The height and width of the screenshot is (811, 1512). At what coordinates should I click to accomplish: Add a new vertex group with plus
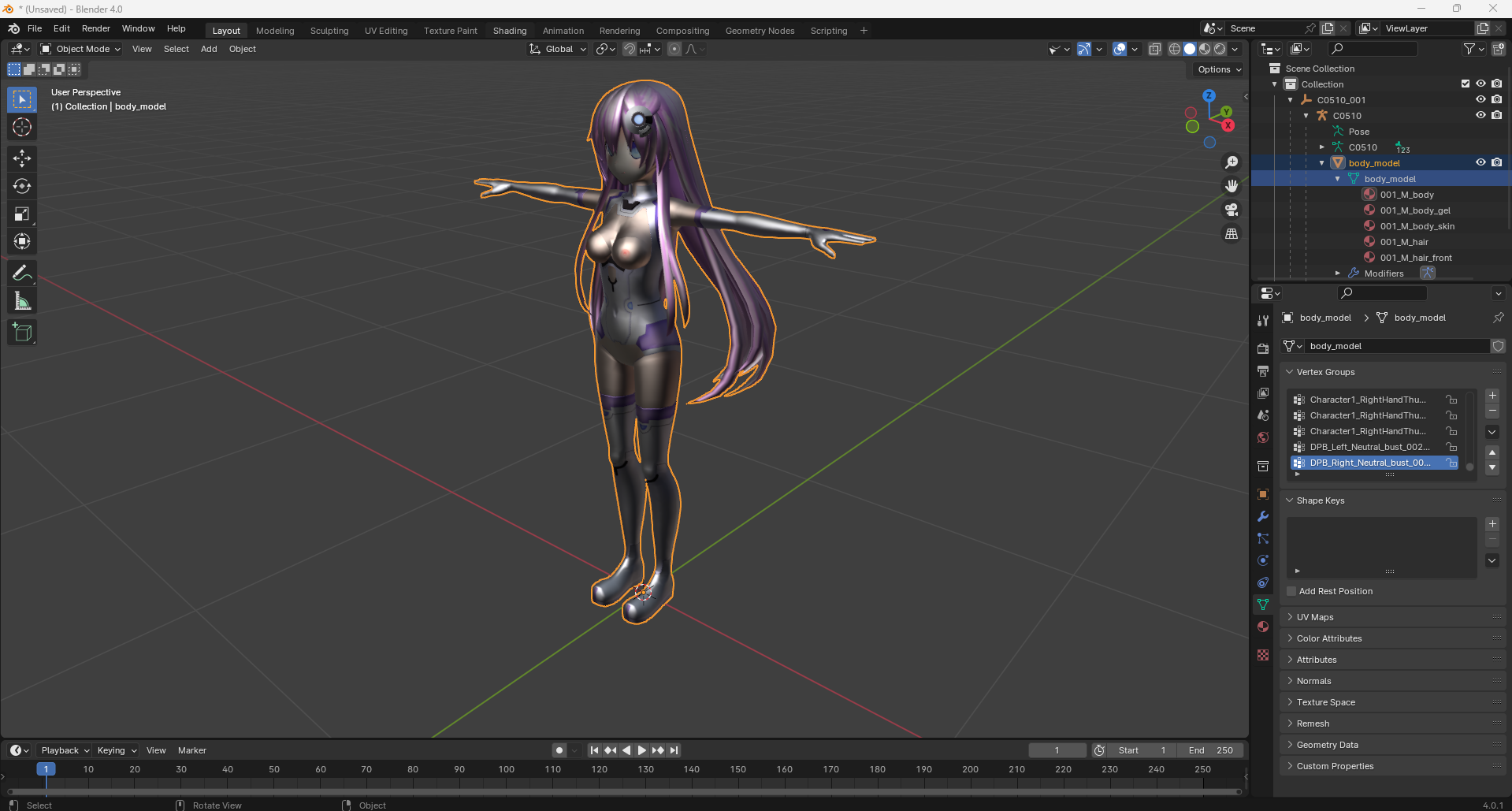tap(1492, 396)
